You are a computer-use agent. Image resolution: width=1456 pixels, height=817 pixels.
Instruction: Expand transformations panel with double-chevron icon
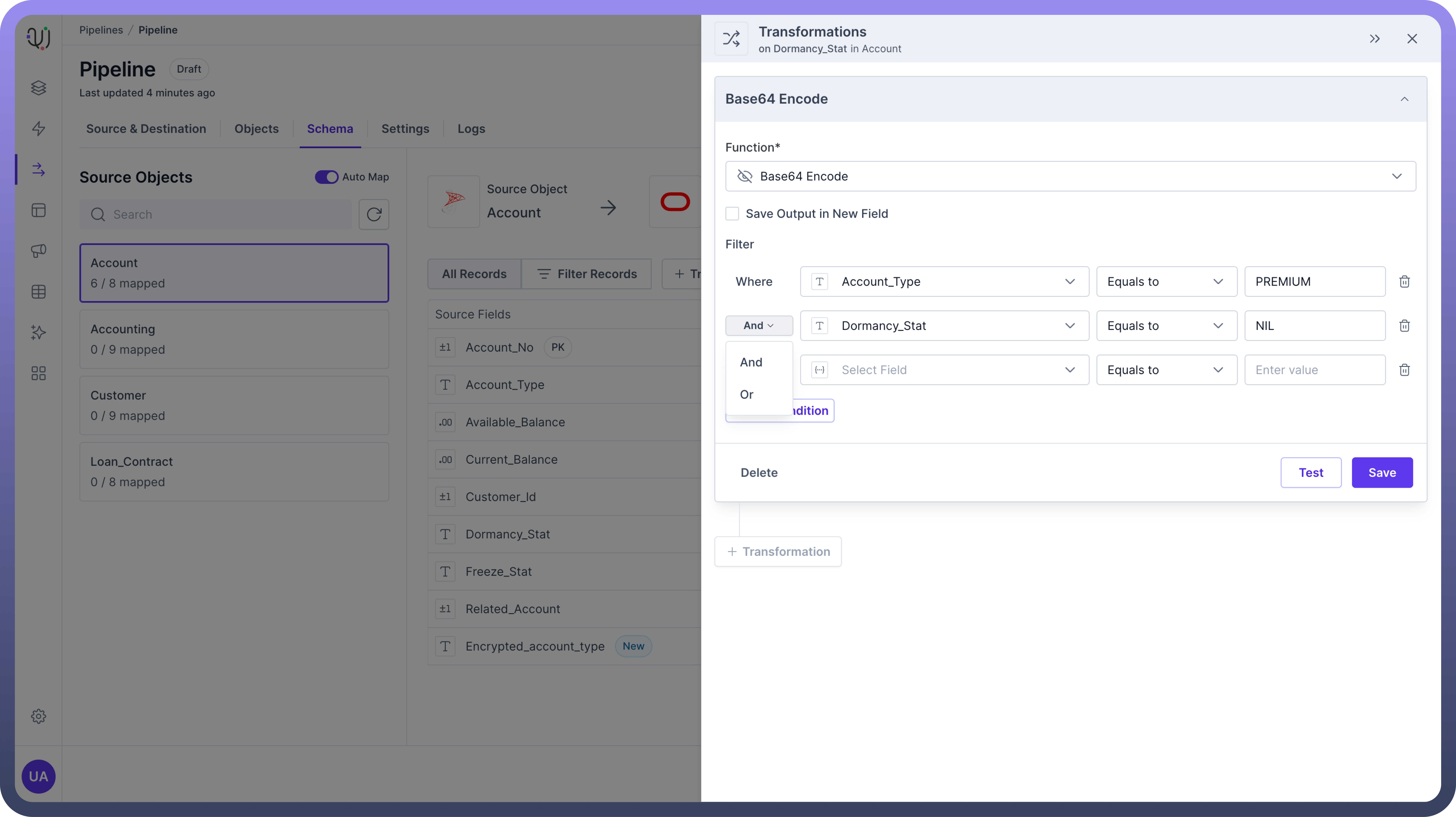tap(1375, 38)
